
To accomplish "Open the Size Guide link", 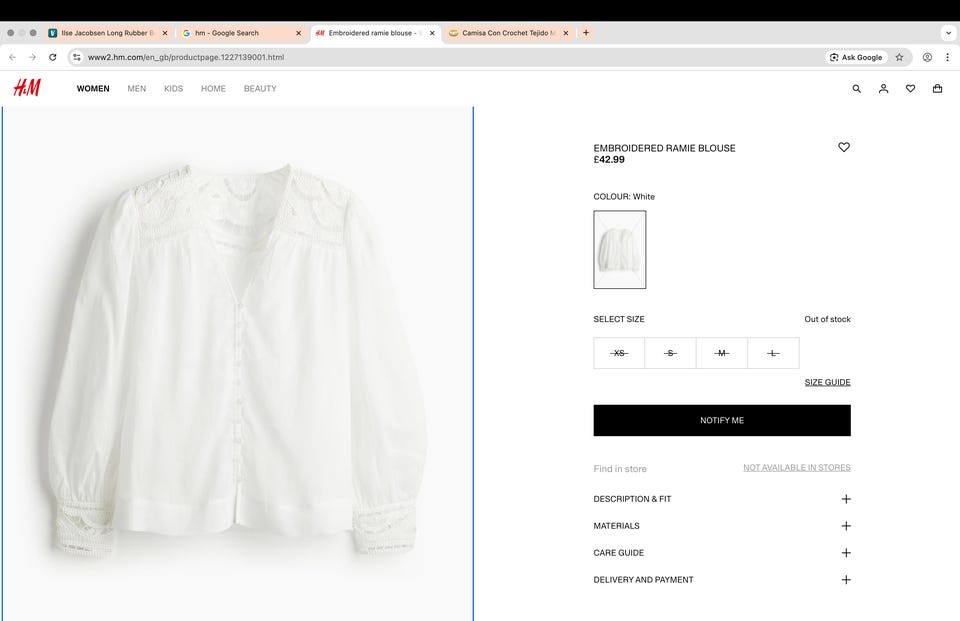I will [x=827, y=382].
